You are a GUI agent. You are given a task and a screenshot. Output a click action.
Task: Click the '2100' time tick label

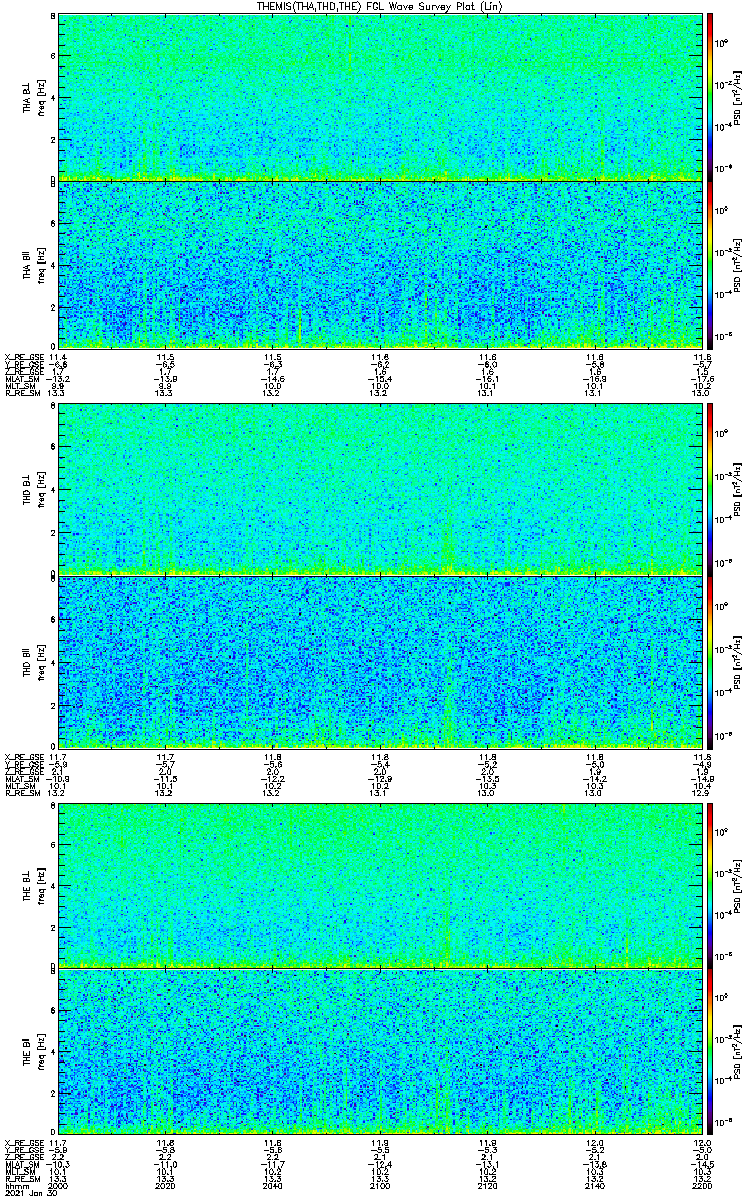coord(380,1185)
